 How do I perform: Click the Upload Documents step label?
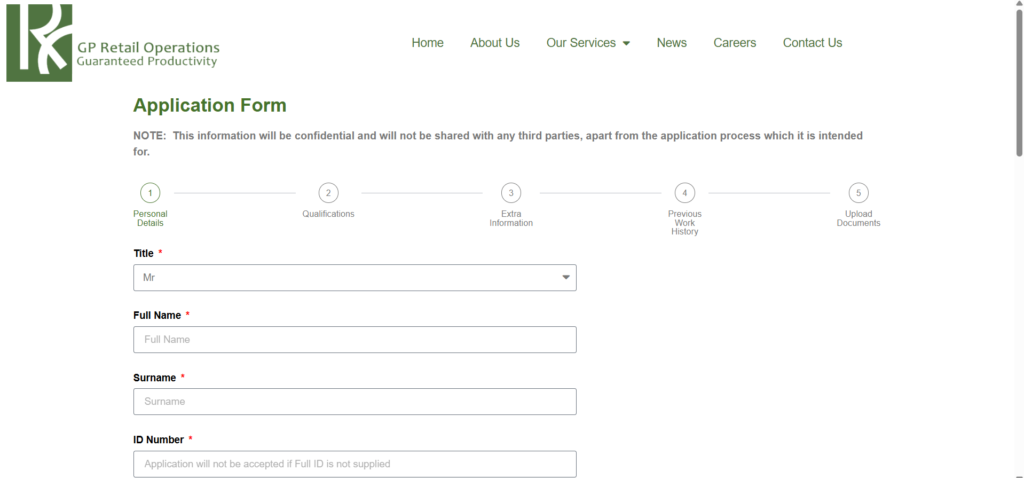click(858, 218)
